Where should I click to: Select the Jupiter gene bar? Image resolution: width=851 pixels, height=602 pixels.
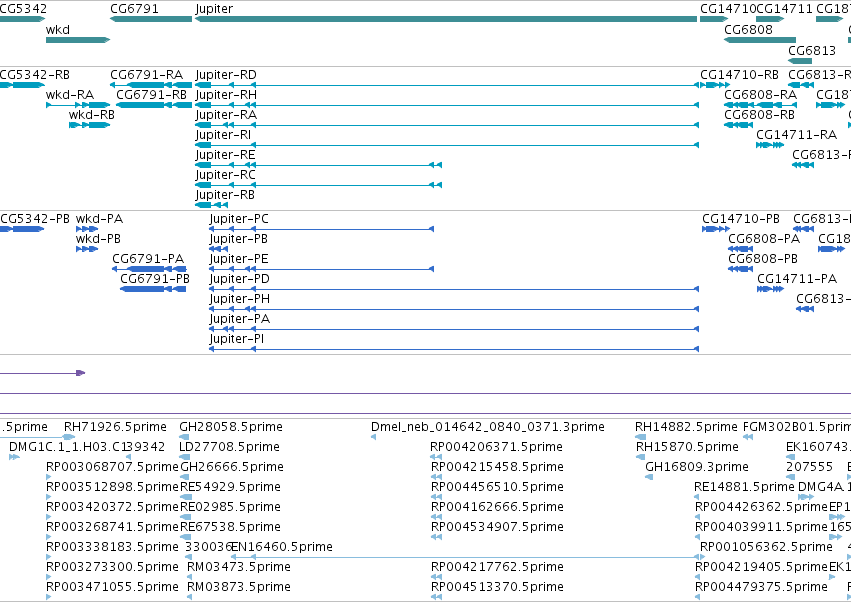click(x=446, y=19)
